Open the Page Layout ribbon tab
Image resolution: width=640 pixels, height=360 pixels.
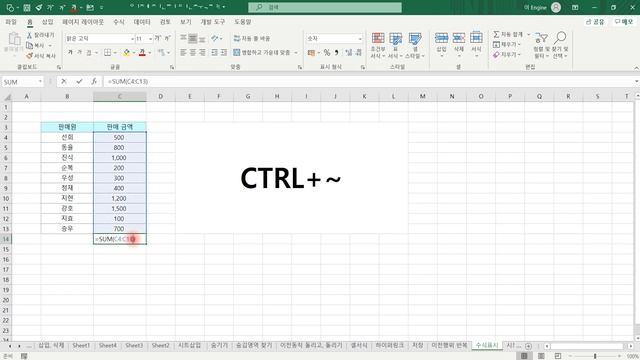(83, 22)
